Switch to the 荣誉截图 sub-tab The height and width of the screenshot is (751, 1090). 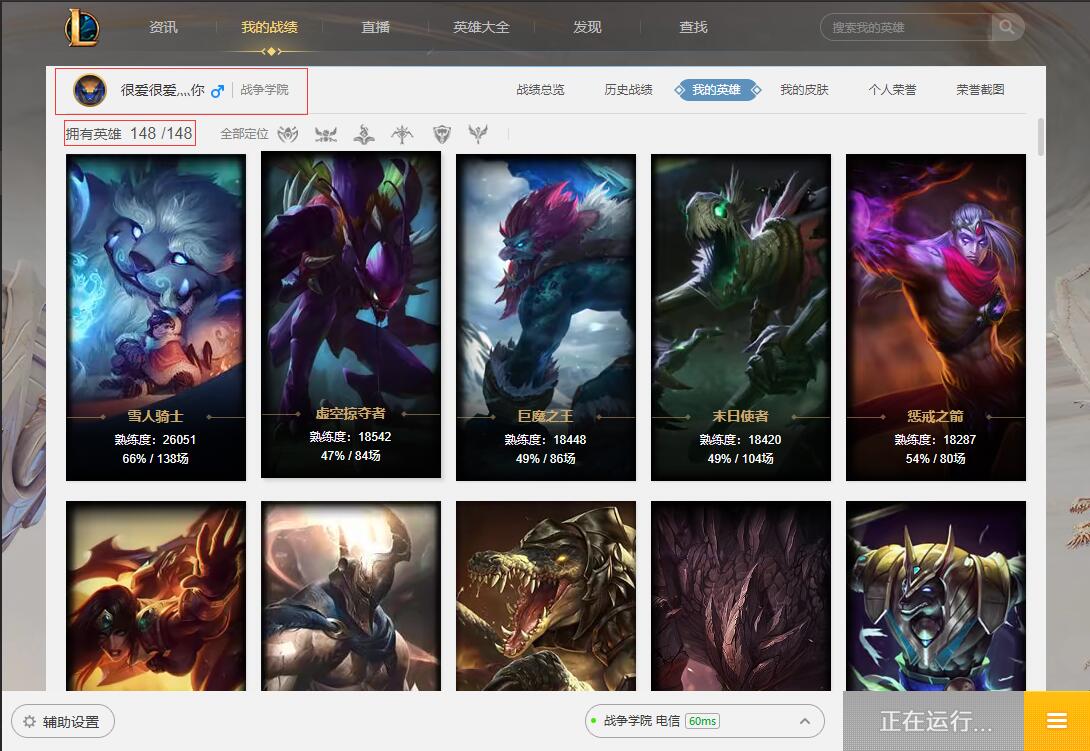[x=980, y=90]
